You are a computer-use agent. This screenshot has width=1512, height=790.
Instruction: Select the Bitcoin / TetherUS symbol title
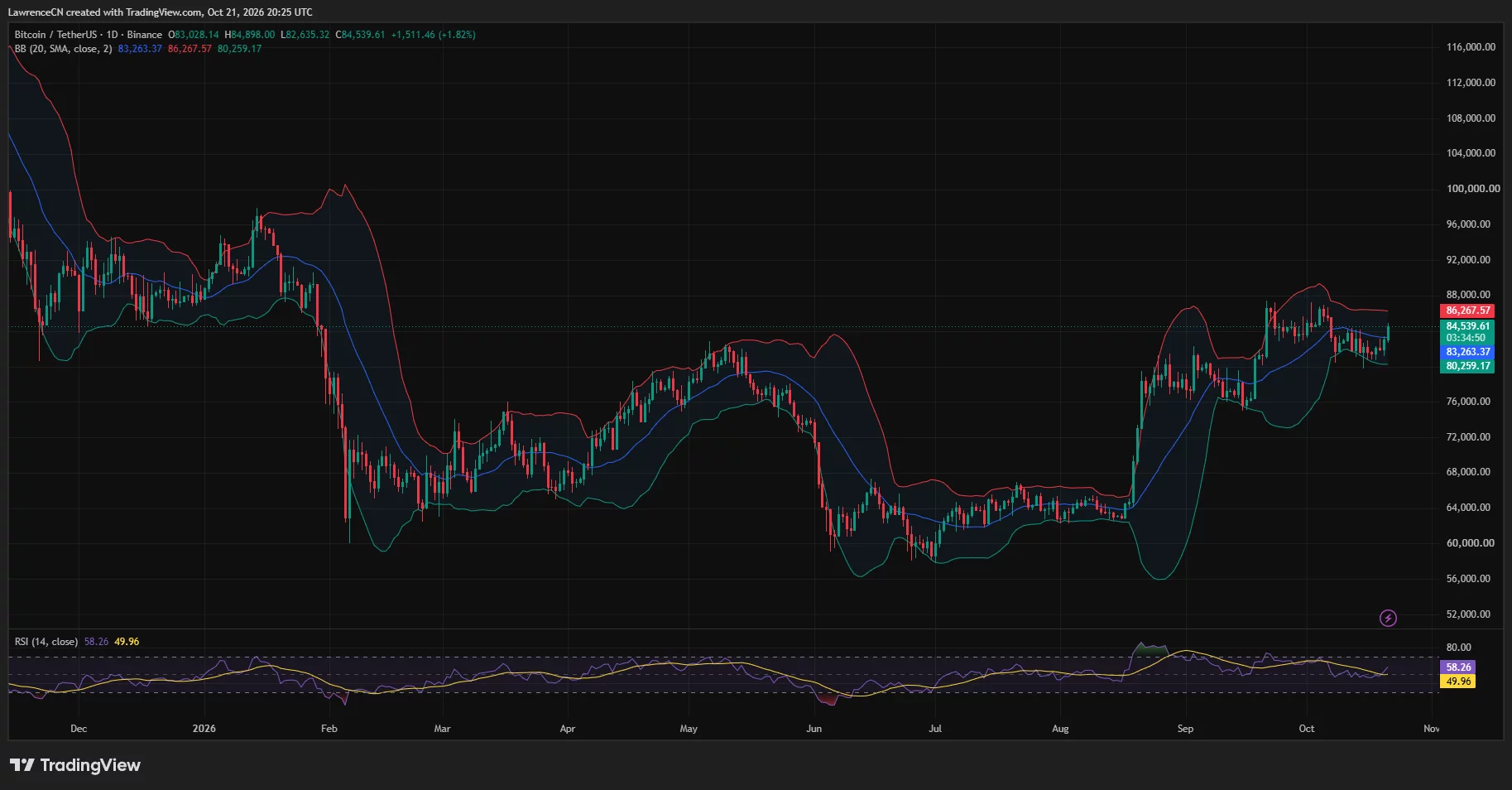pyautogui.click(x=55, y=35)
